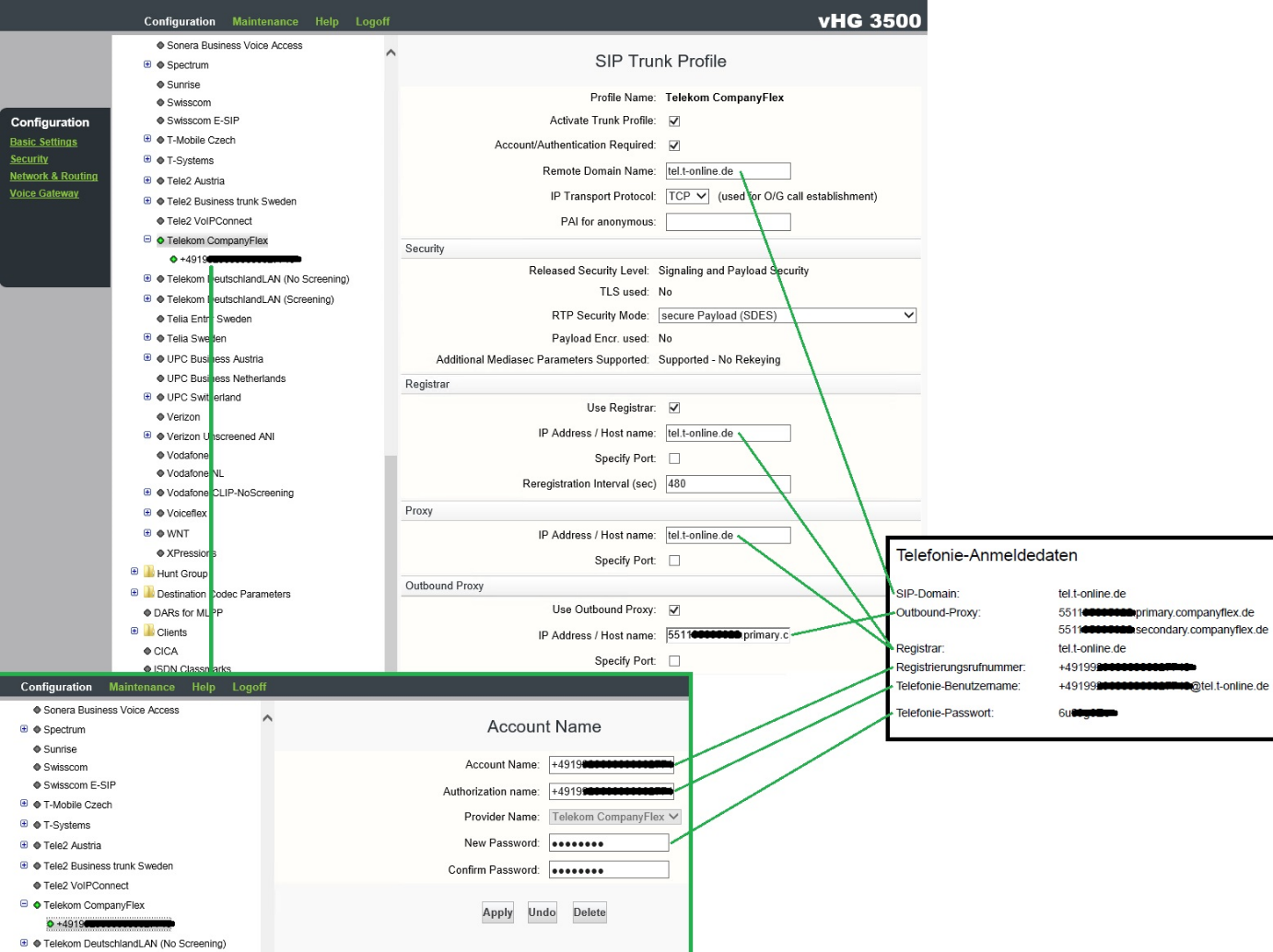
Task: Click the diamond icon beside Vodafone NL
Action: point(160,473)
